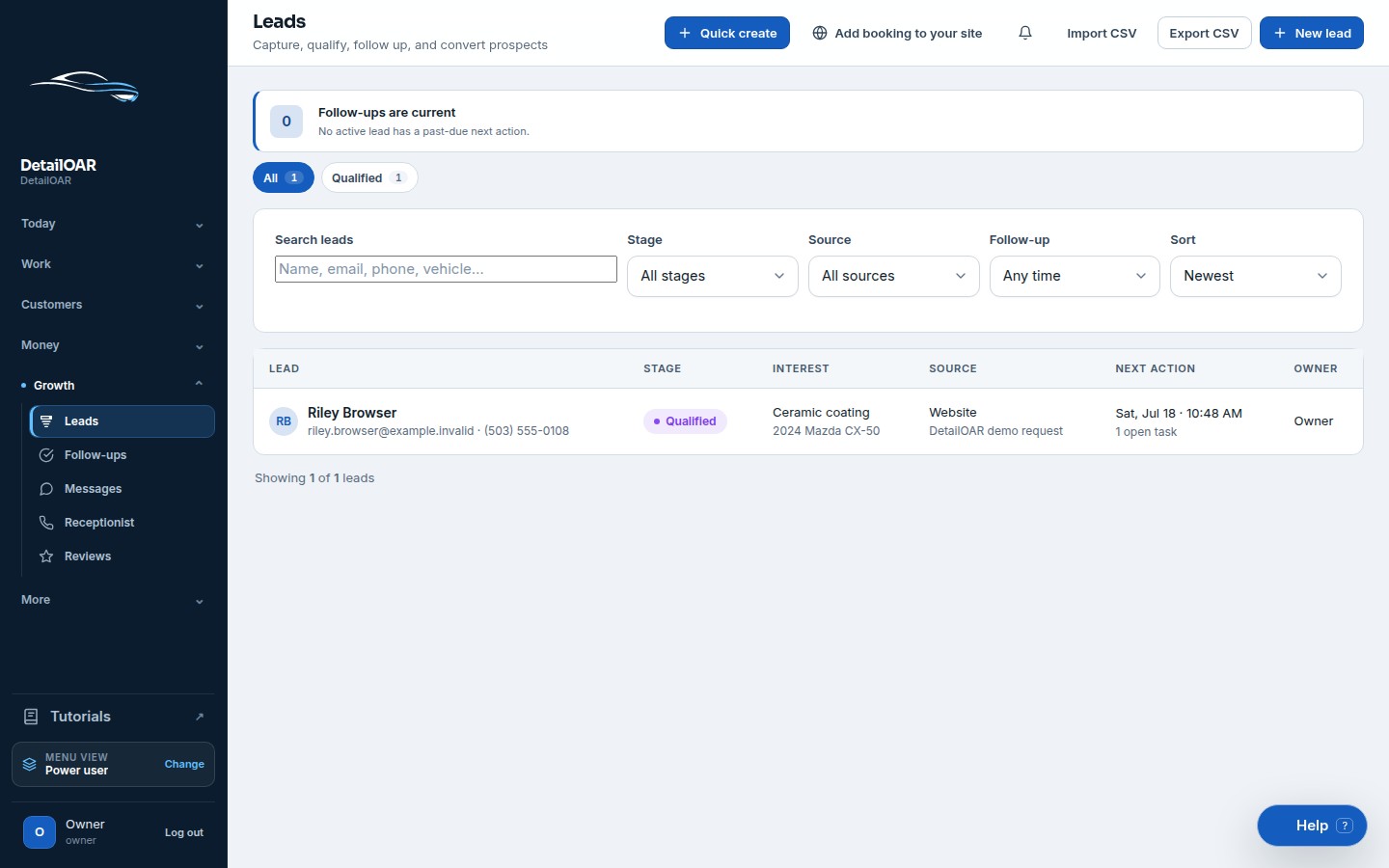Open Receptionist page in sidebar

tap(123, 523)
